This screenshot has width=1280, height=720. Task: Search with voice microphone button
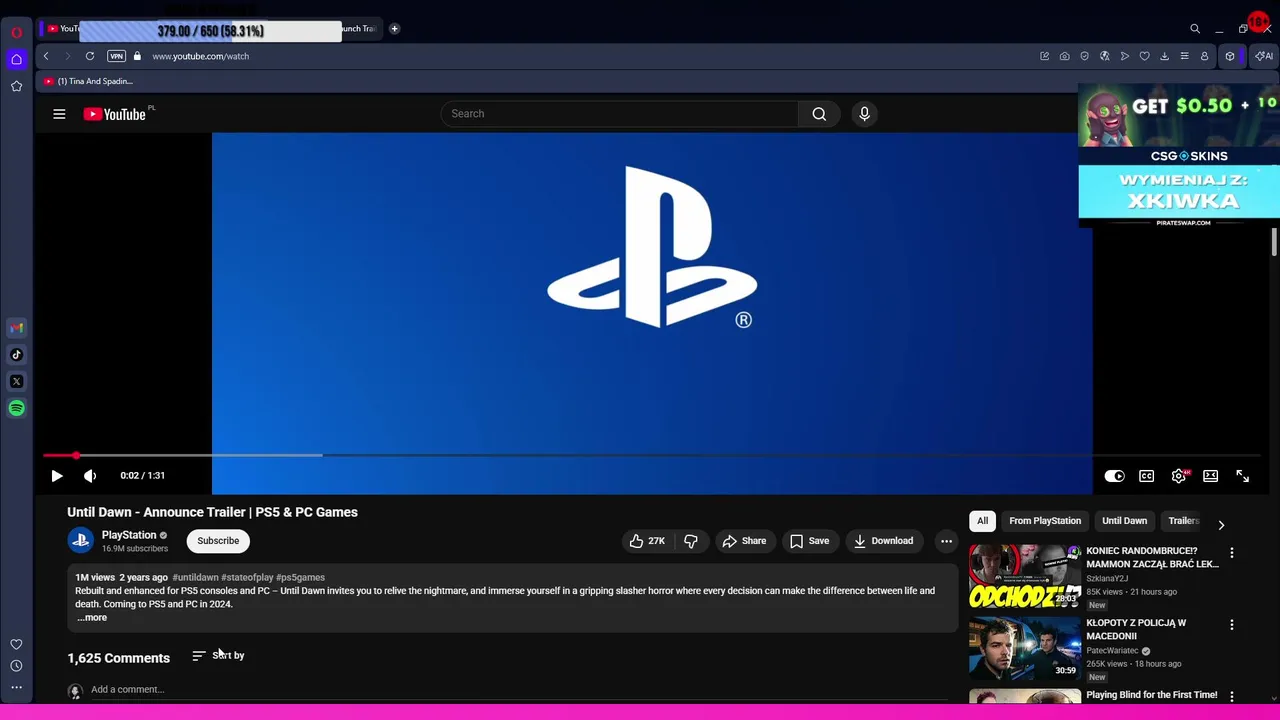[x=865, y=114]
